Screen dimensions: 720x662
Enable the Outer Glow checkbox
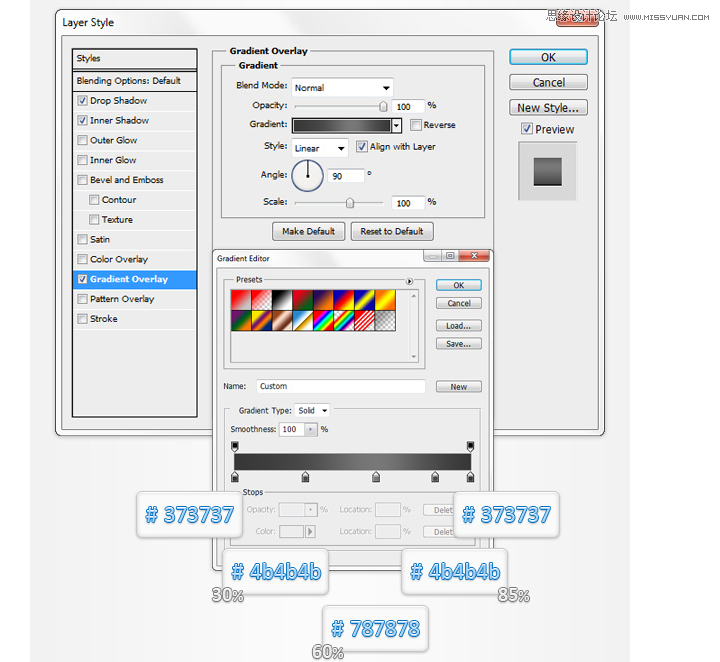(x=83, y=140)
